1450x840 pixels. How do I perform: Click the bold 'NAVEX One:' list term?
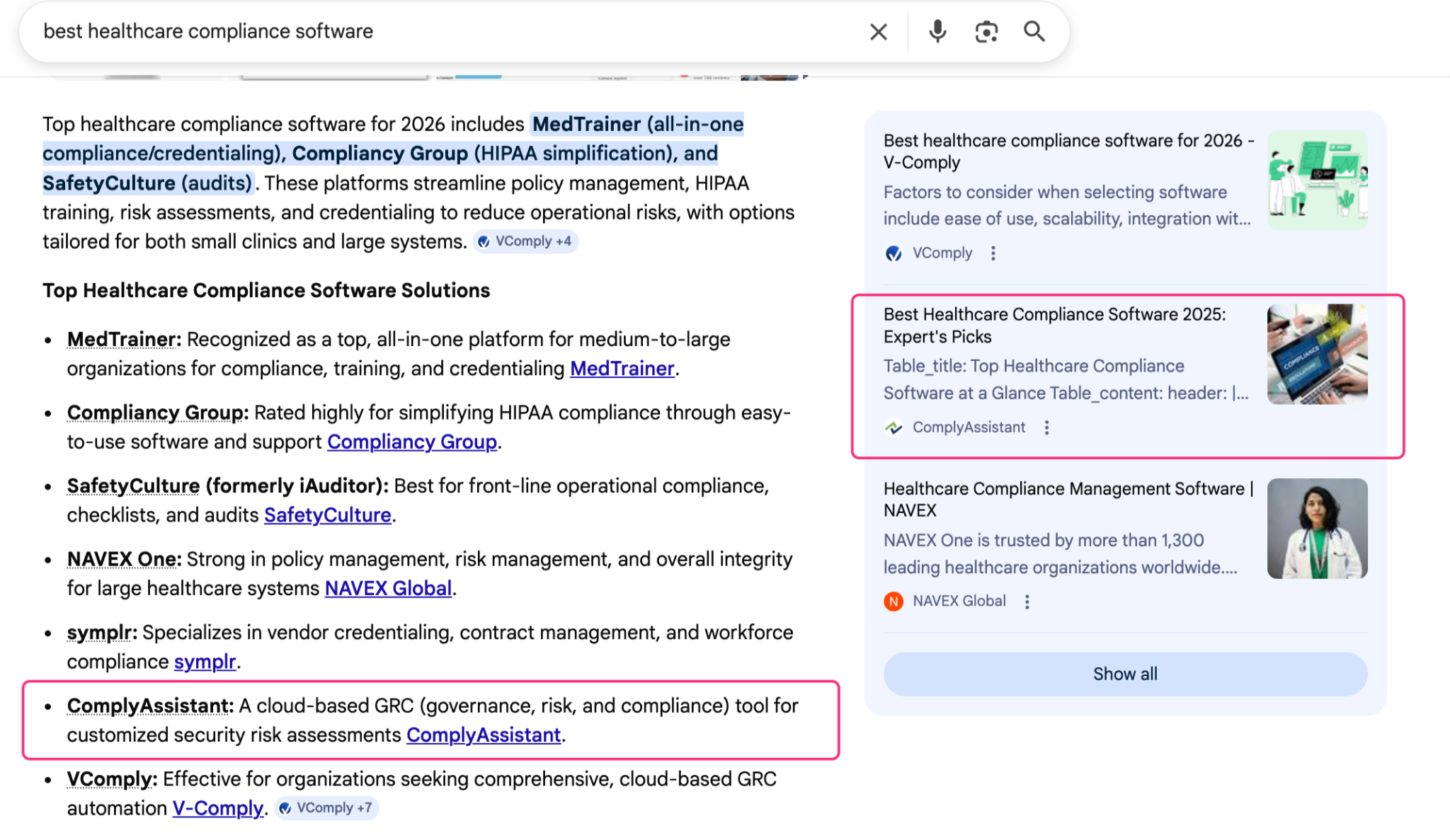124,559
